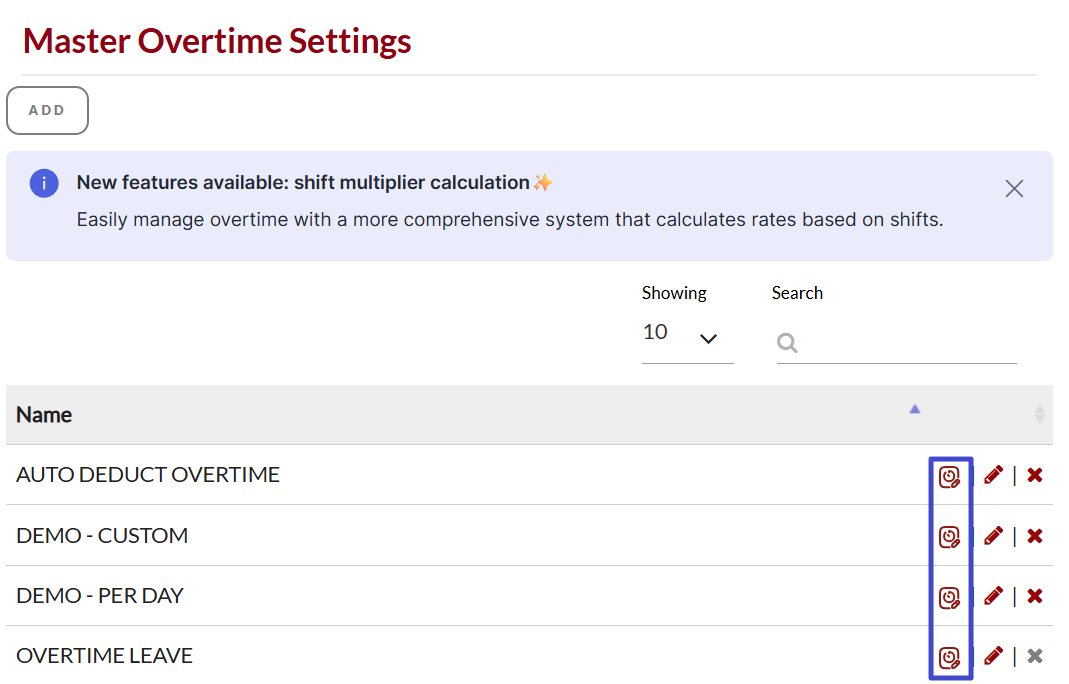1069x684 pixels.
Task: Dismiss the new features banner
Action: 1014,189
